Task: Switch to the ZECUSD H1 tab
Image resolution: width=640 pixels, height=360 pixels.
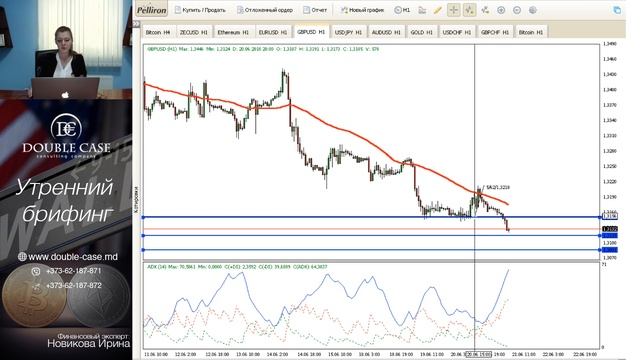Action: (x=194, y=32)
